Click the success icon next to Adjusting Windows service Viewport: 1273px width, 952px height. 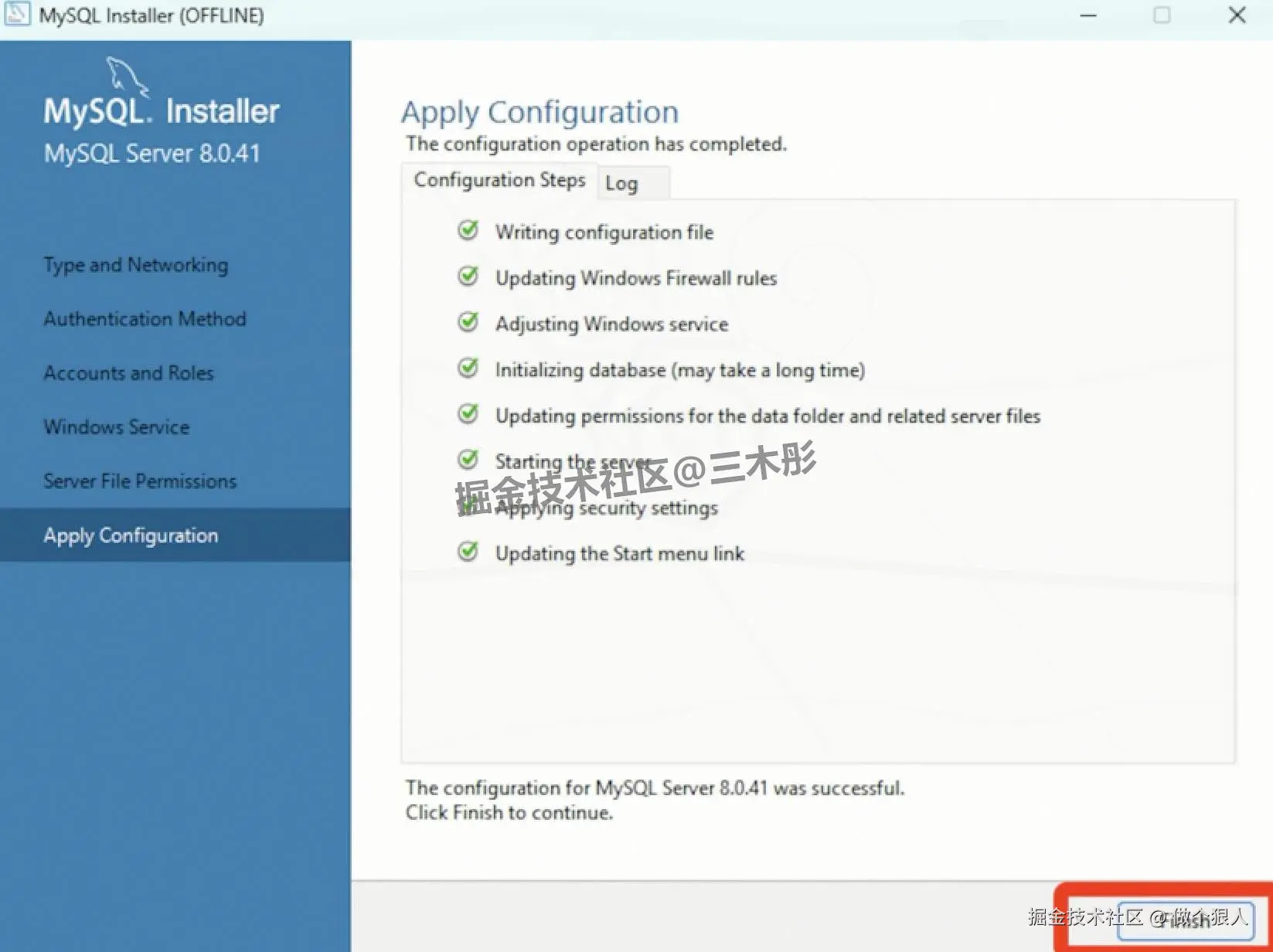point(468,322)
